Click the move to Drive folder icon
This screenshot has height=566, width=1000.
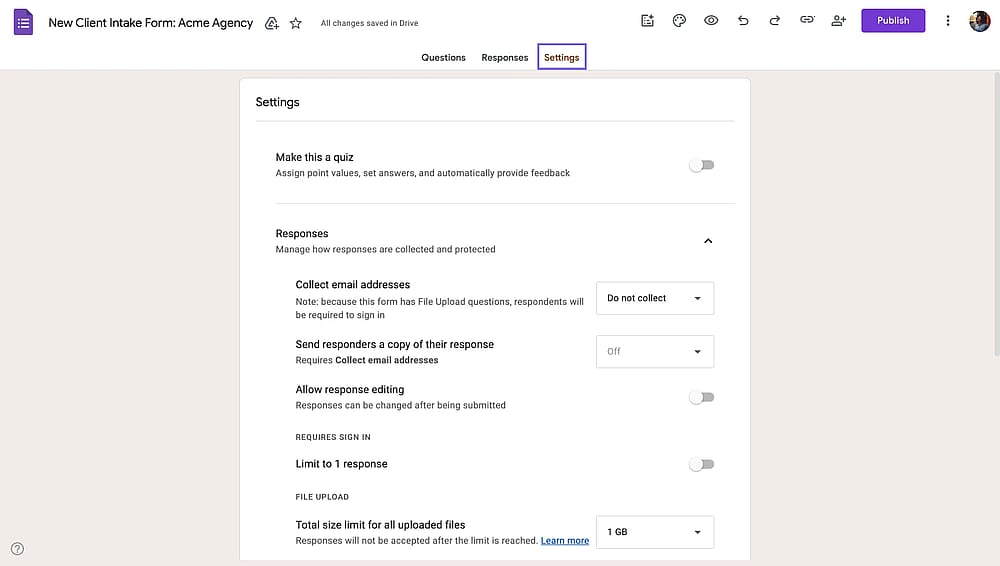(272, 23)
